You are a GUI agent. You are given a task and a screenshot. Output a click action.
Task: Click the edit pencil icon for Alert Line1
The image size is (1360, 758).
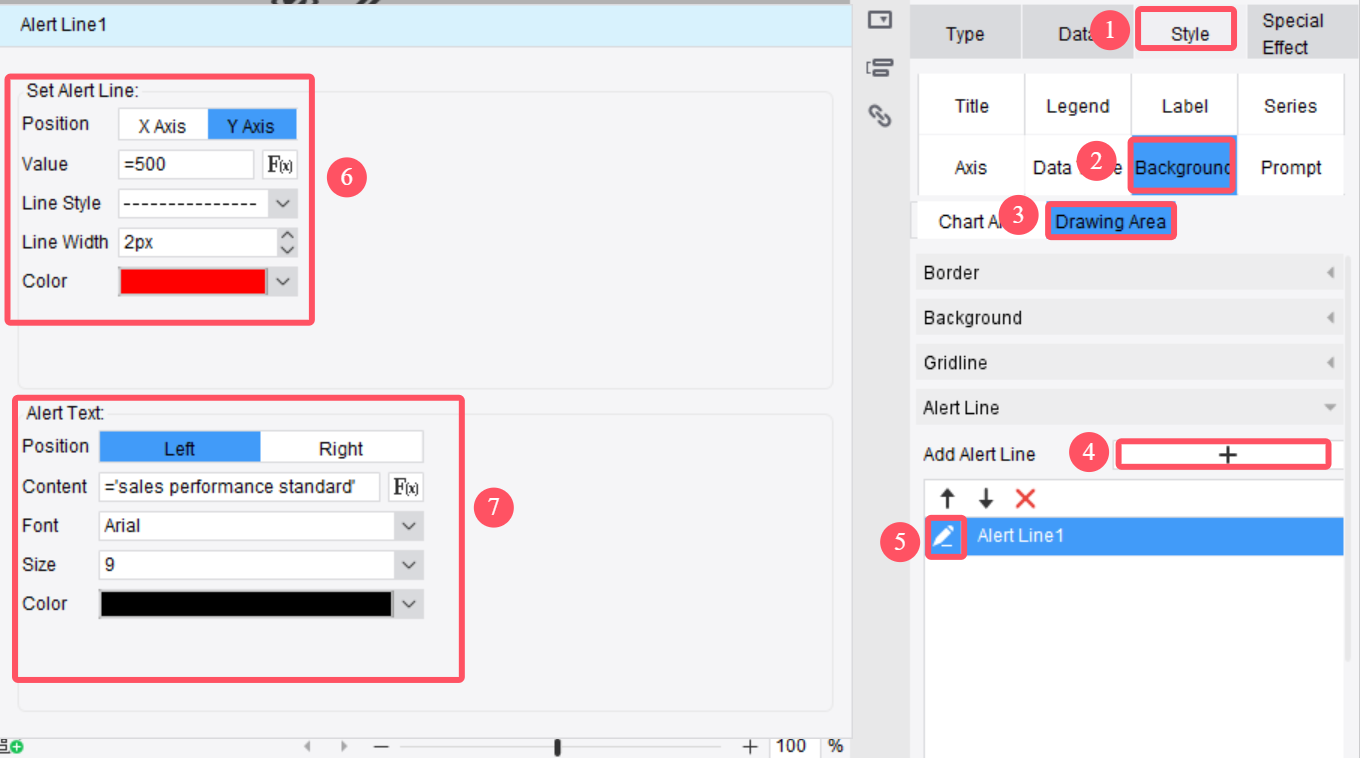[945, 538]
